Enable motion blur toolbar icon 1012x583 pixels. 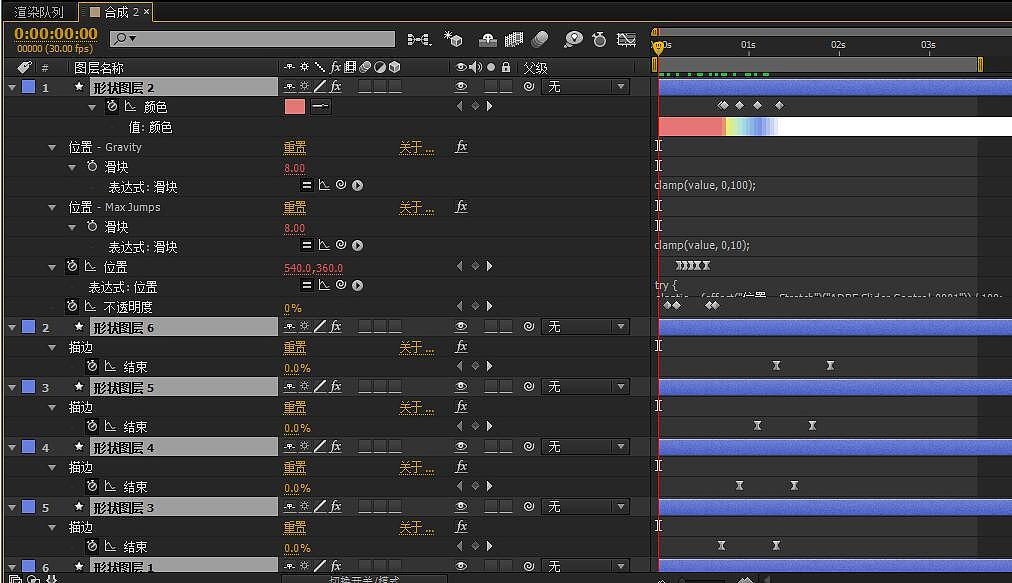click(x=540, y=40)
